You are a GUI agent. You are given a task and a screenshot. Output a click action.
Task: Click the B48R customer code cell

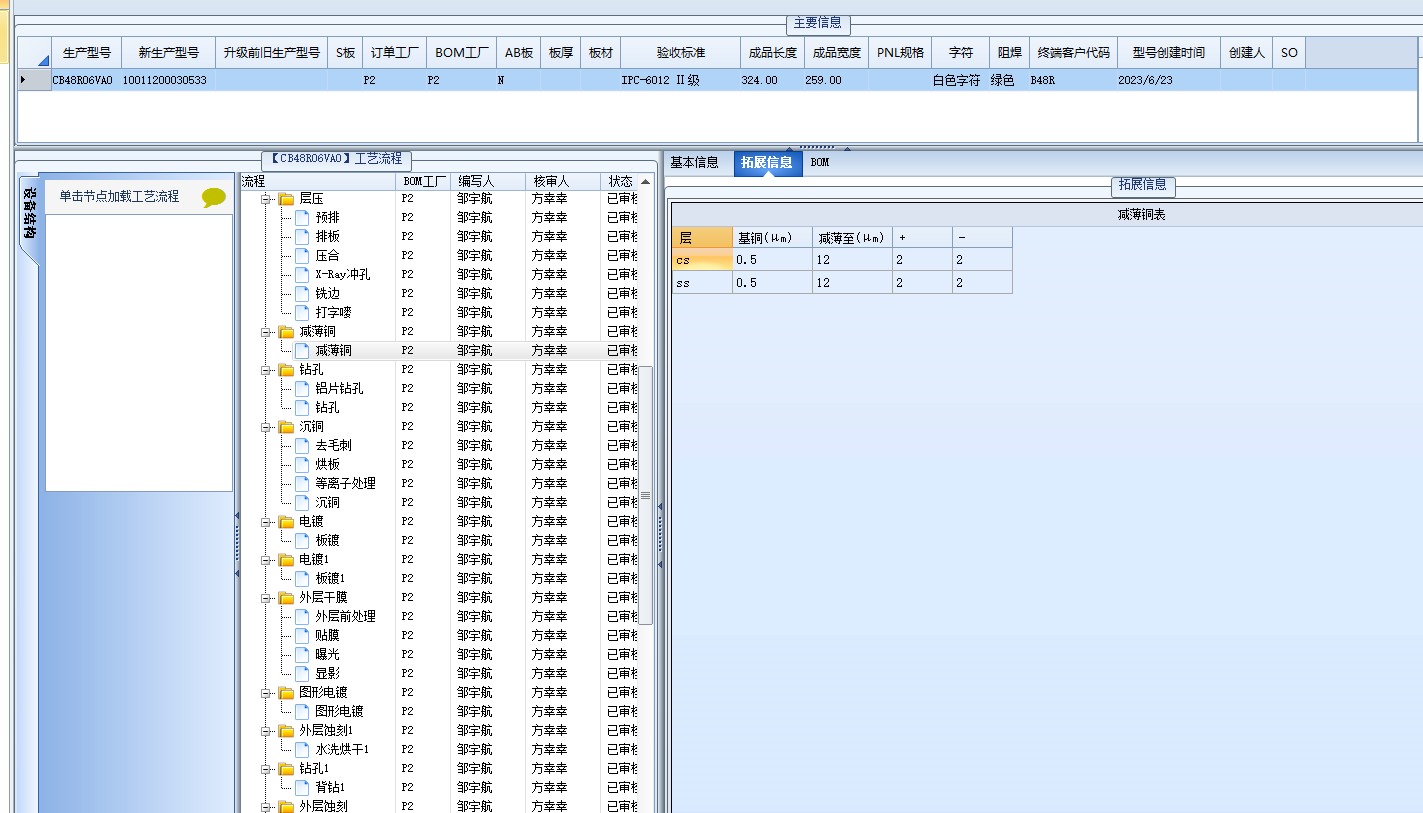[x=1074, y=80]
